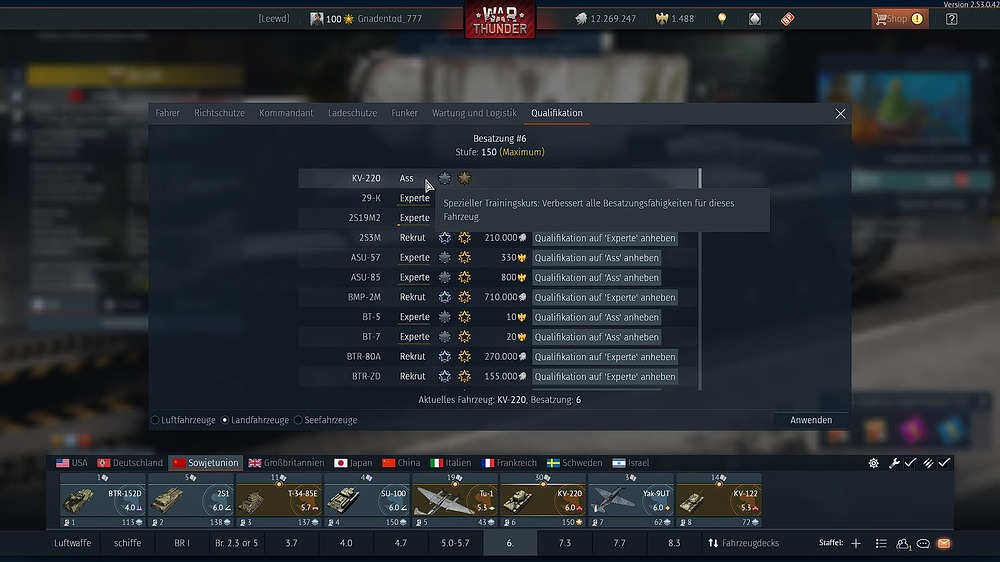Click the qualification list scrollbar

700,279
